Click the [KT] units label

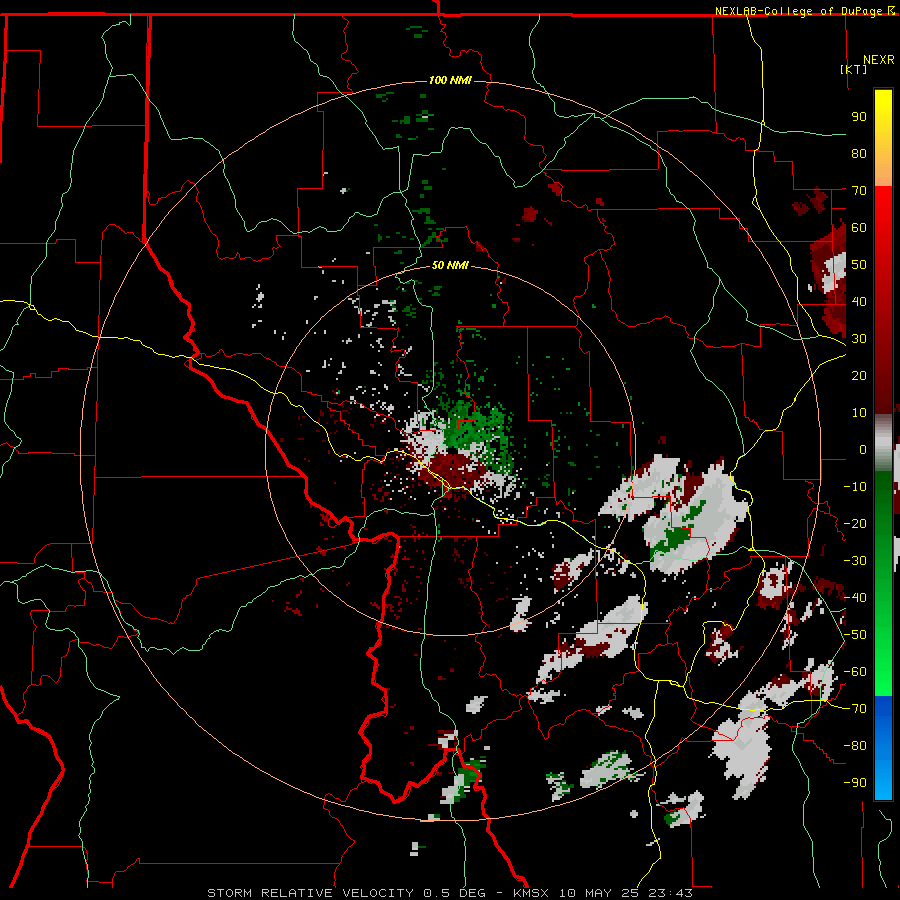point(854,69)
